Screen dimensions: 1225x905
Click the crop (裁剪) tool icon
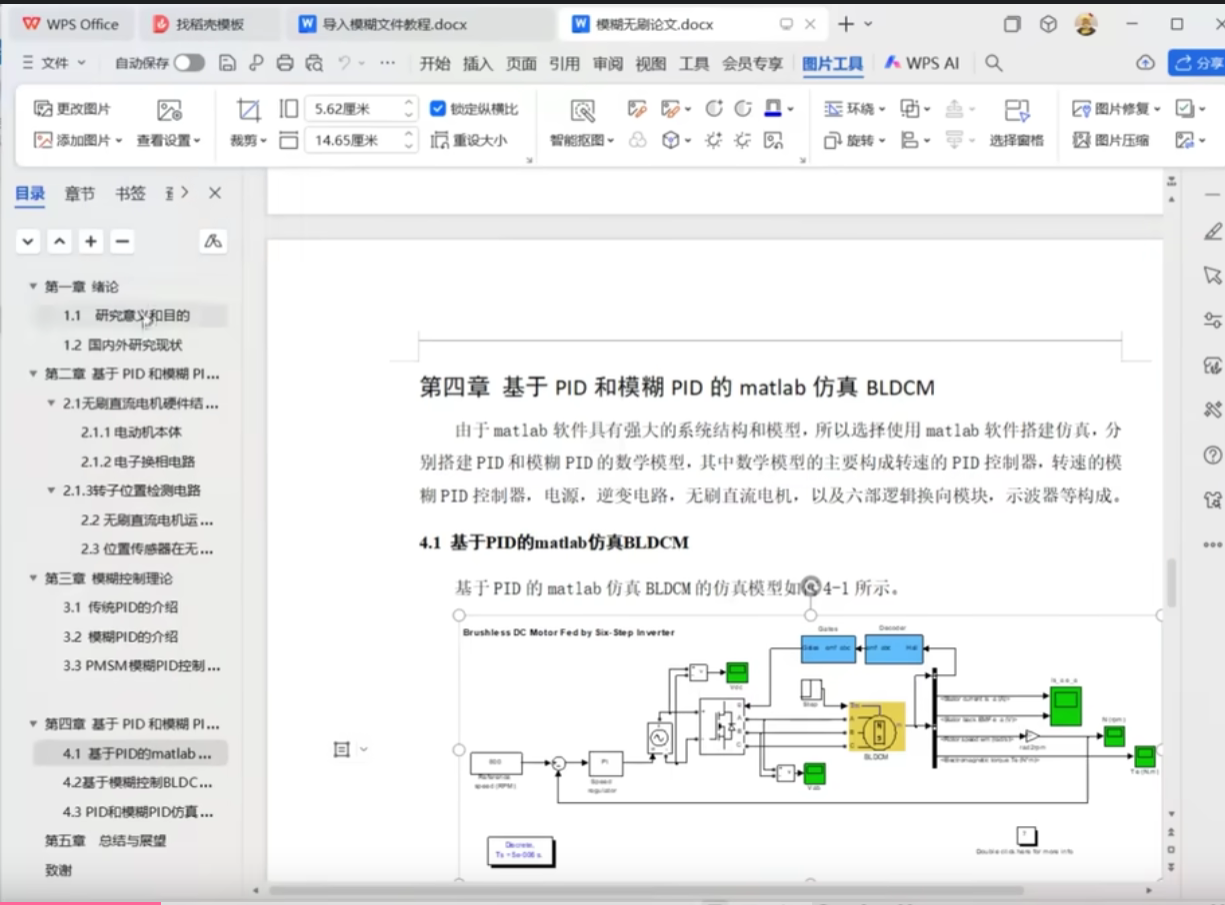248,110
